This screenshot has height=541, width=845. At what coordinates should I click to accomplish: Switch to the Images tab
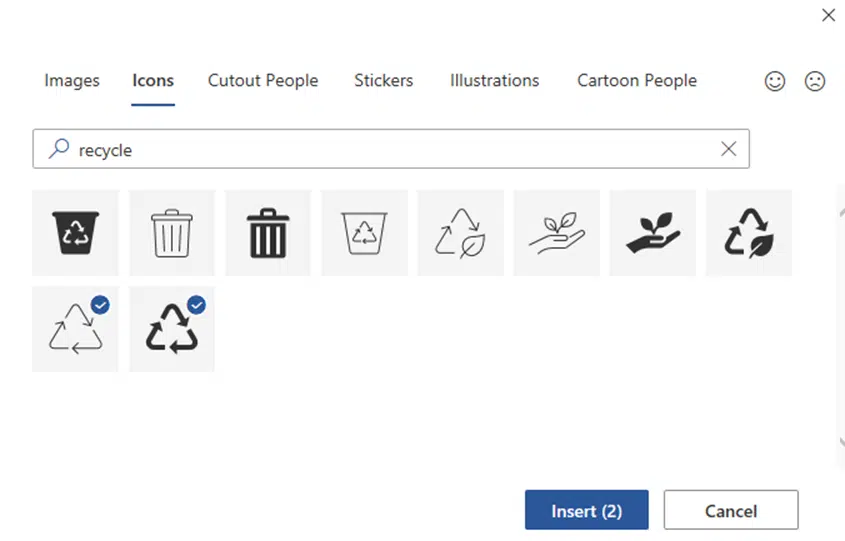72,80
